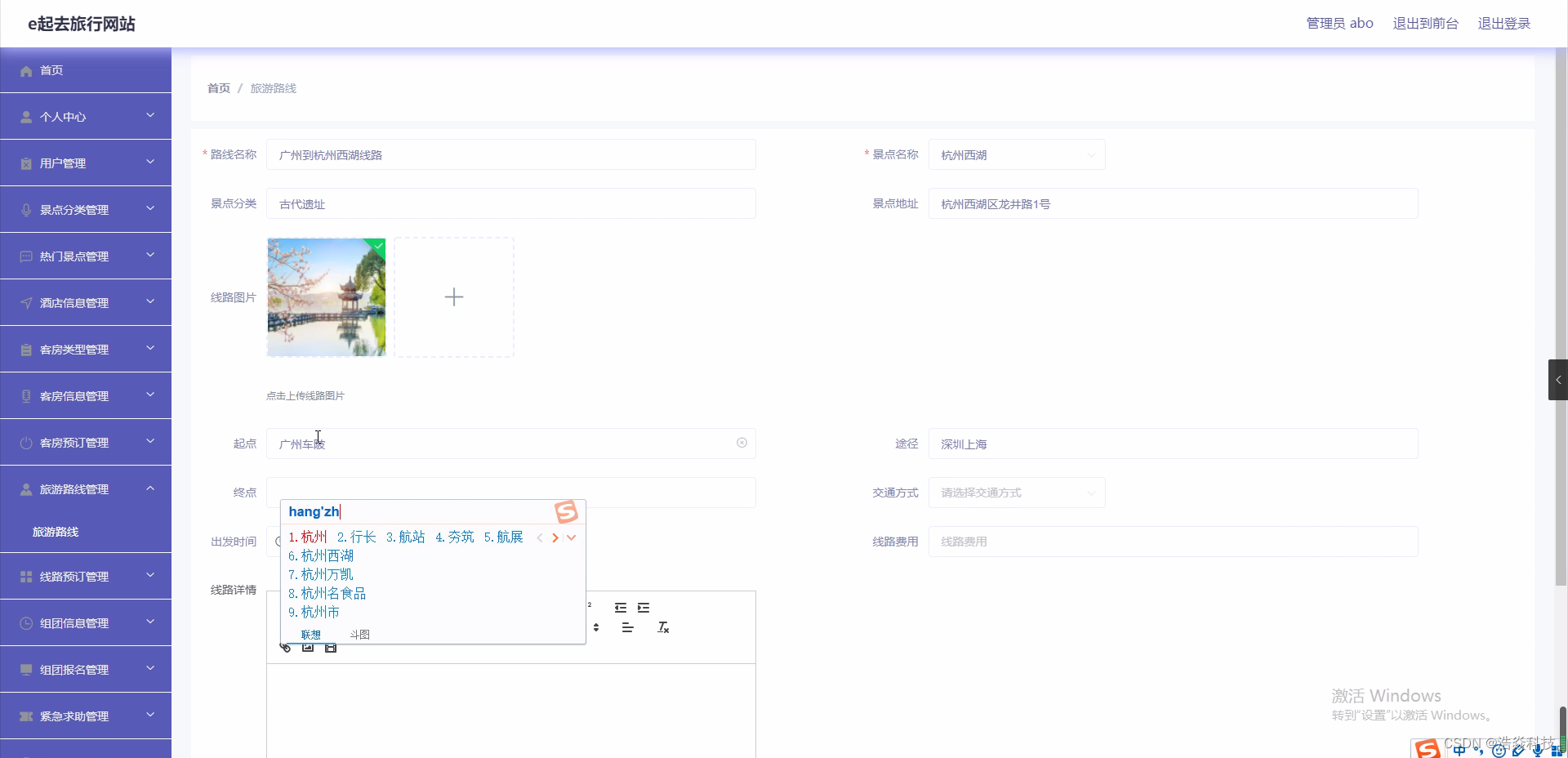This screenshot has width=1568, height=758.
Task: Insert a hyperlink in the route details editor
Action: click(x=286, y=648)
